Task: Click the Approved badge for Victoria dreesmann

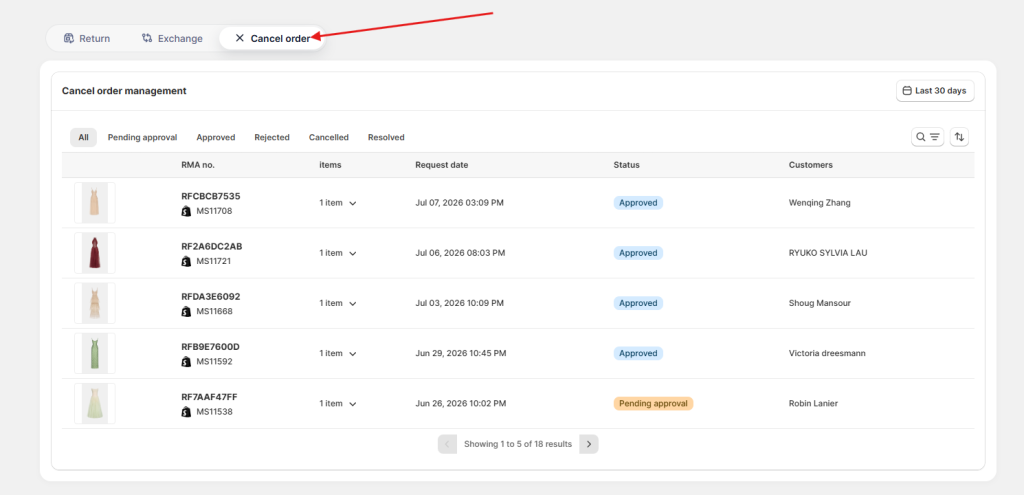Action: click(x=638, y=353)
